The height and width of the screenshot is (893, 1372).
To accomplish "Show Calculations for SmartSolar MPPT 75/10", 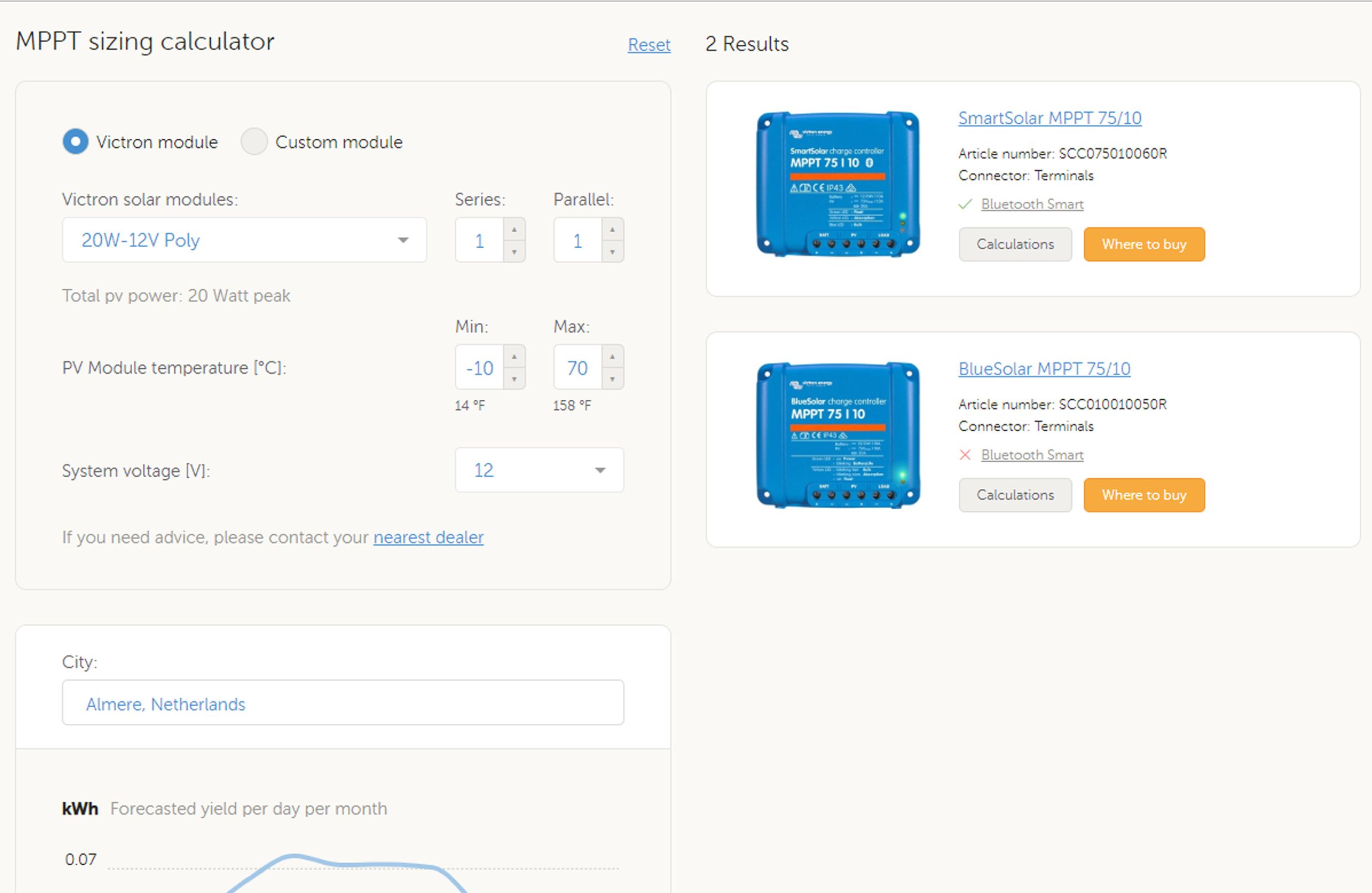I will coord(1015,244).
